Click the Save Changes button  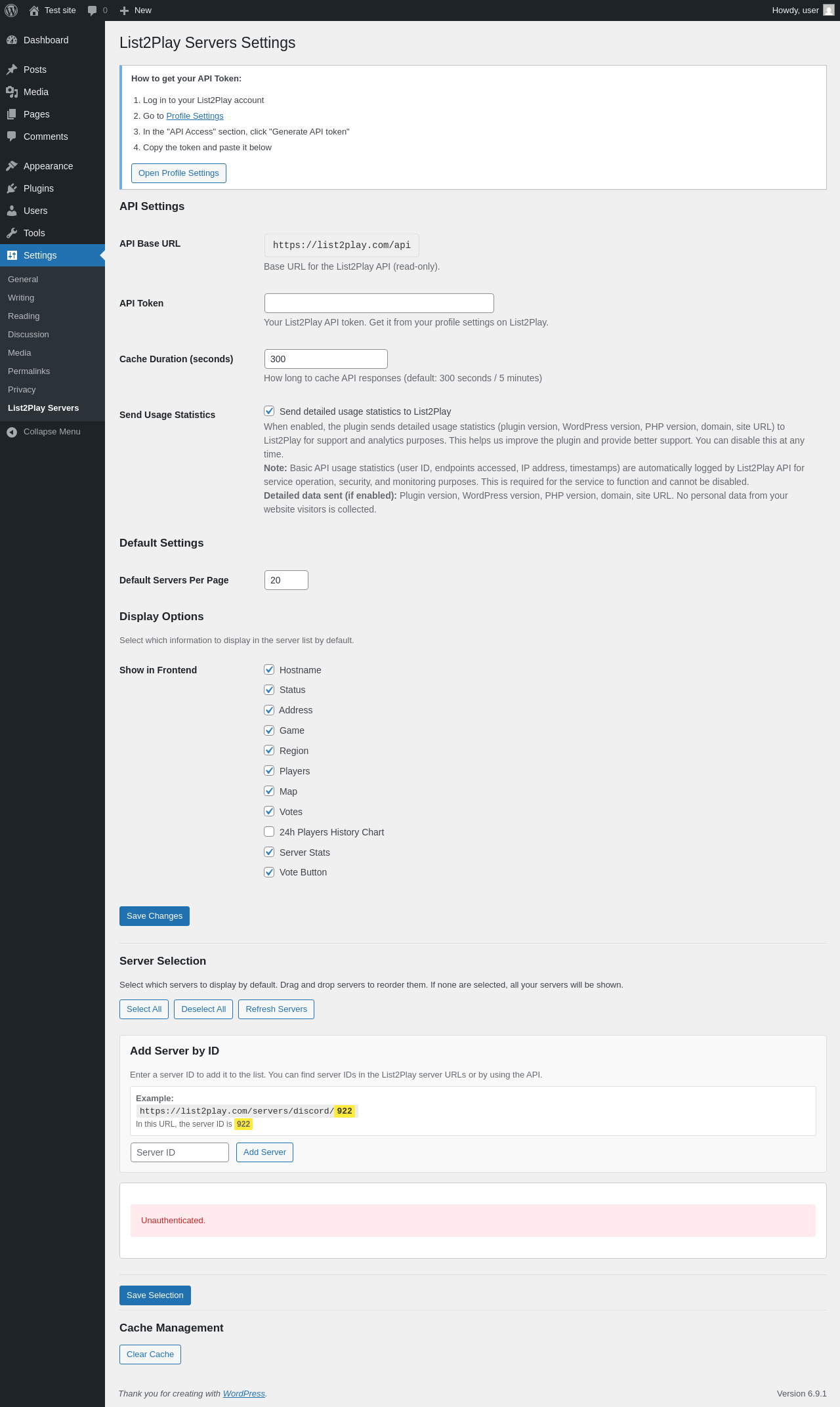click(154, 916)
